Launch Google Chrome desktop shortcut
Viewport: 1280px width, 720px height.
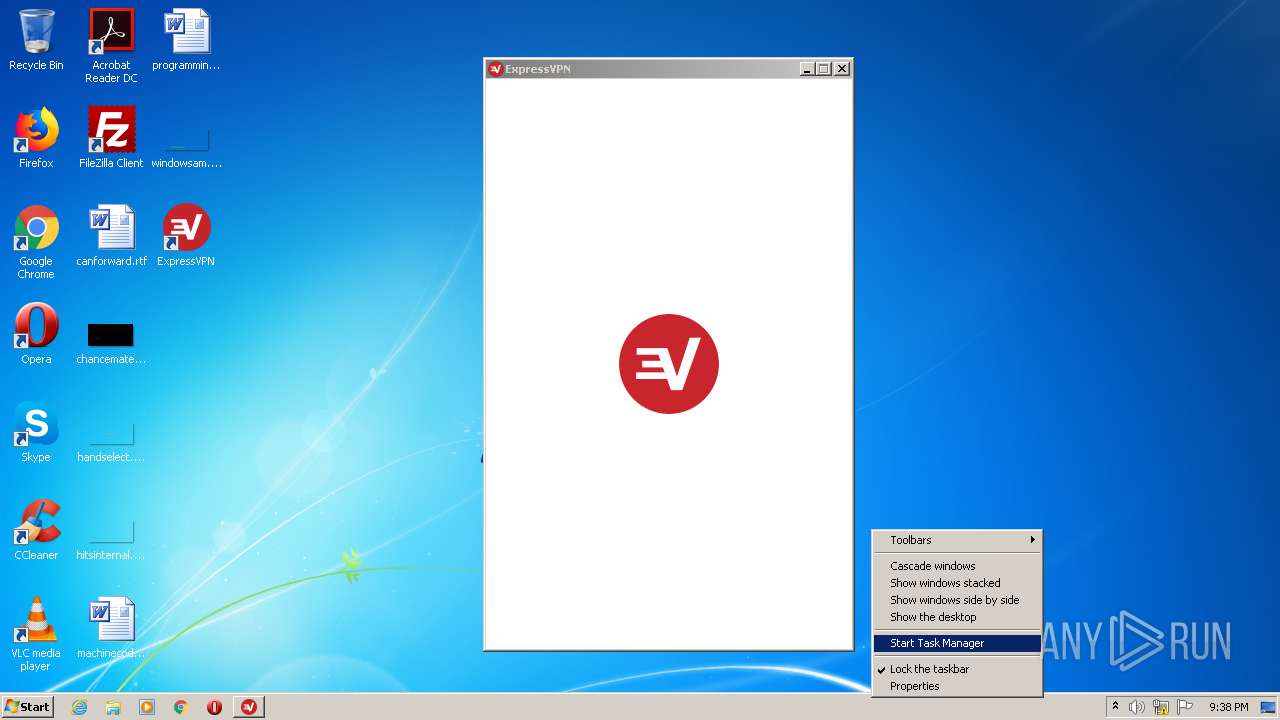[36, 242]
